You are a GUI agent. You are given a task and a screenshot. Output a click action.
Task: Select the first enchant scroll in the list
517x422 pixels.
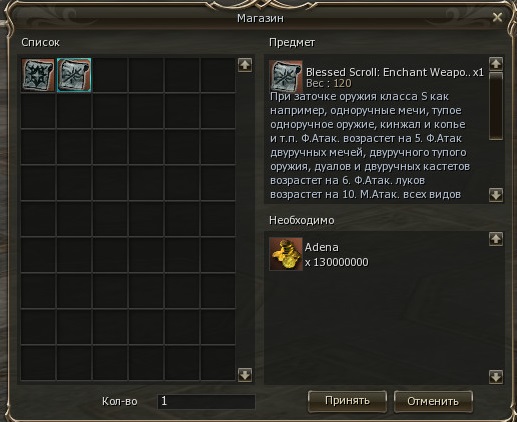(38, 75)
